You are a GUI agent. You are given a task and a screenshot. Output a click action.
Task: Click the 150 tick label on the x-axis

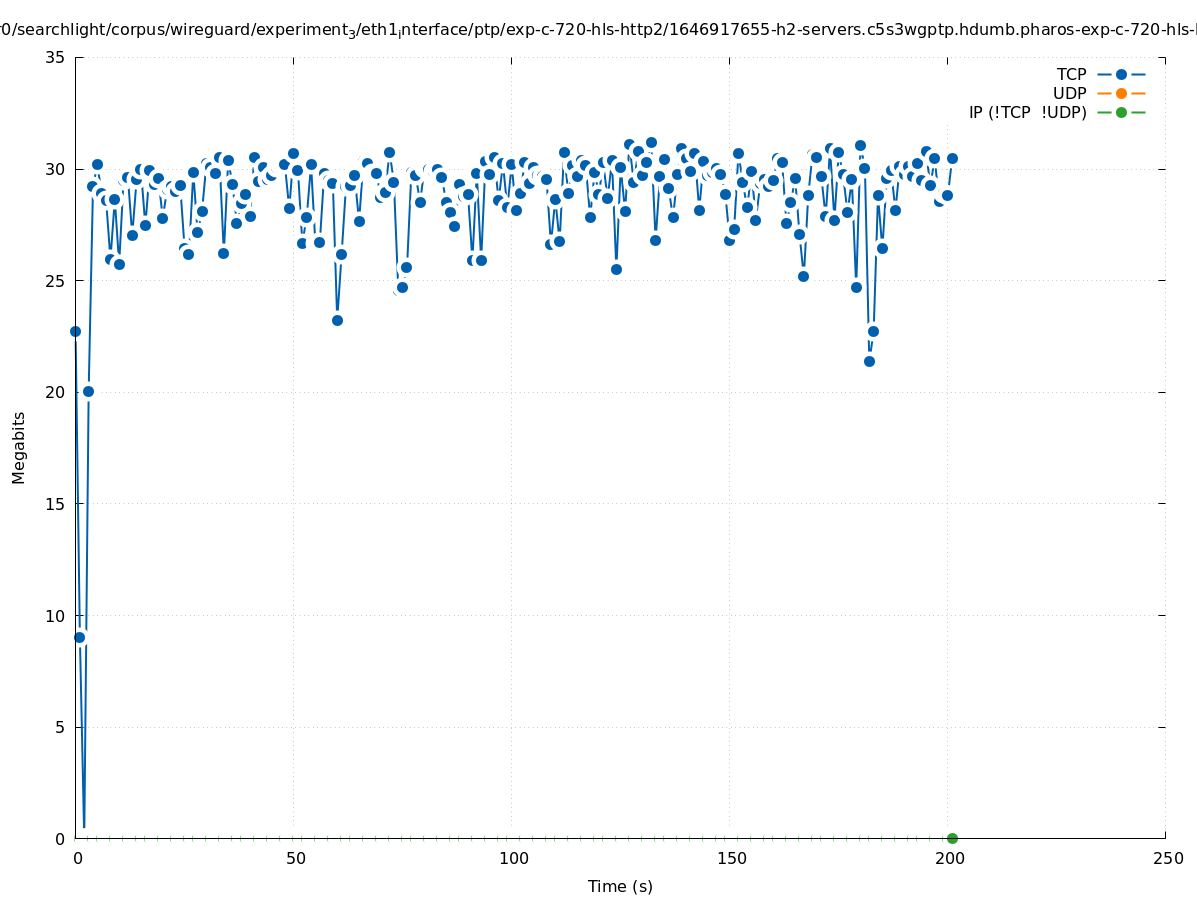(731, 858)
